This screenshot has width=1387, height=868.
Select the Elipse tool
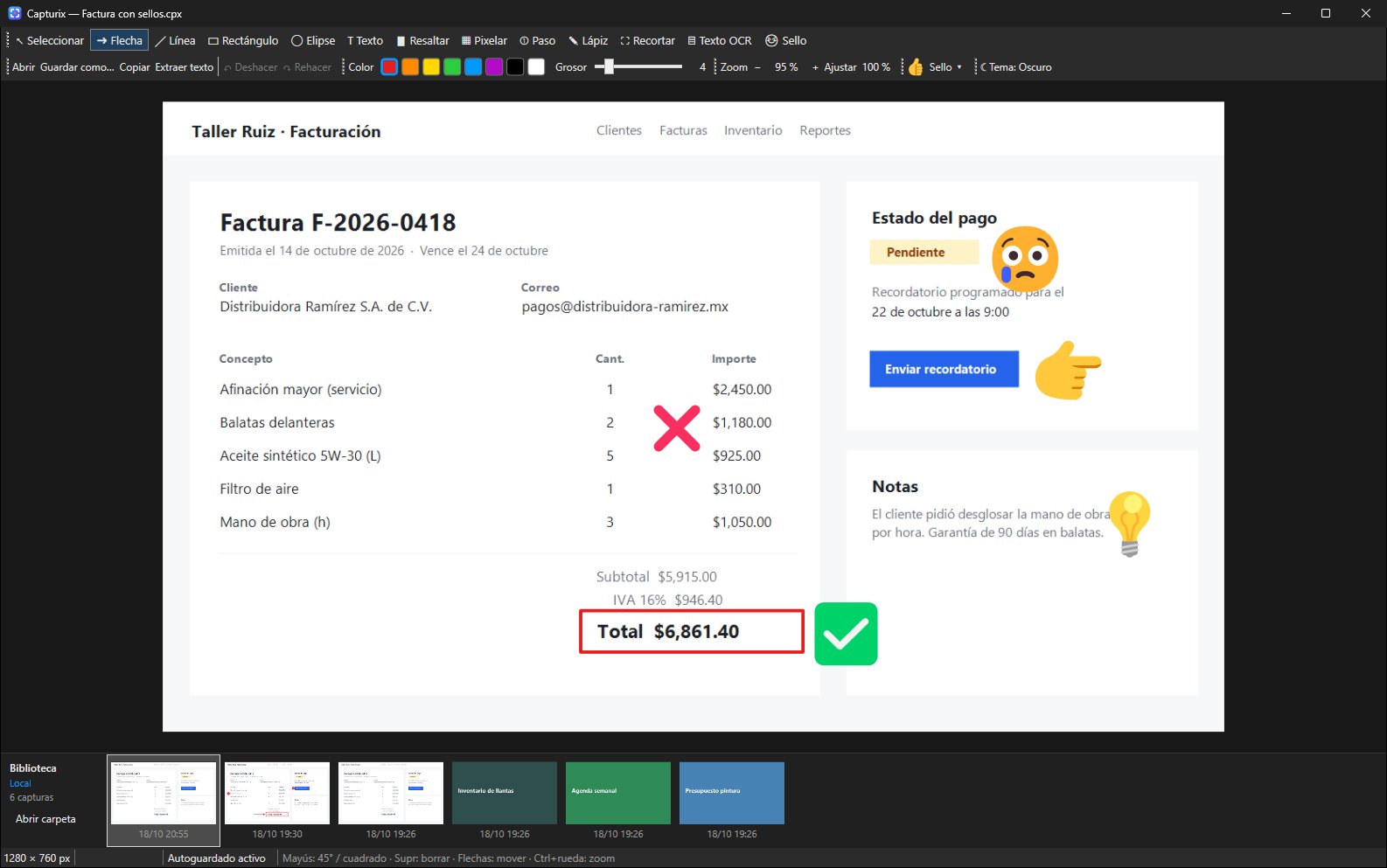coord(313,40)
